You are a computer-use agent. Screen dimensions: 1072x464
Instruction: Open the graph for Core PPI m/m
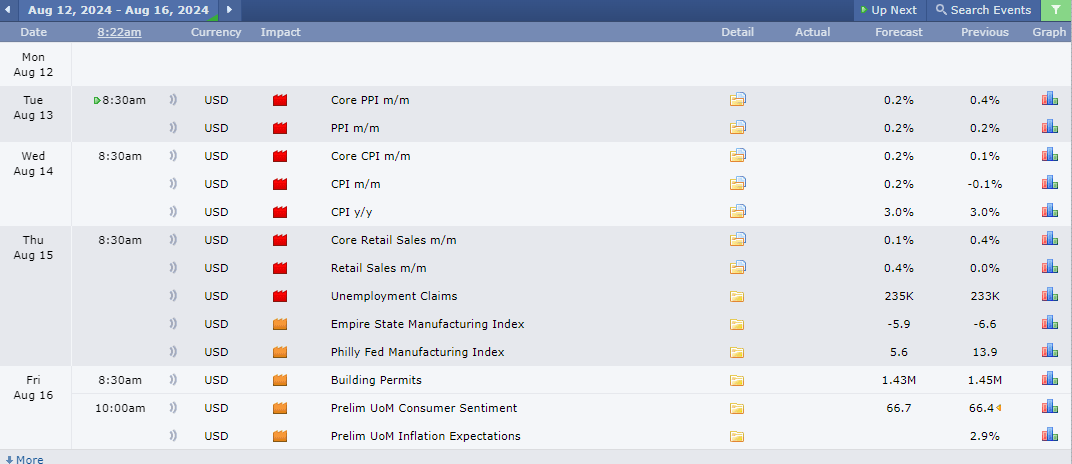point(1049,100)
